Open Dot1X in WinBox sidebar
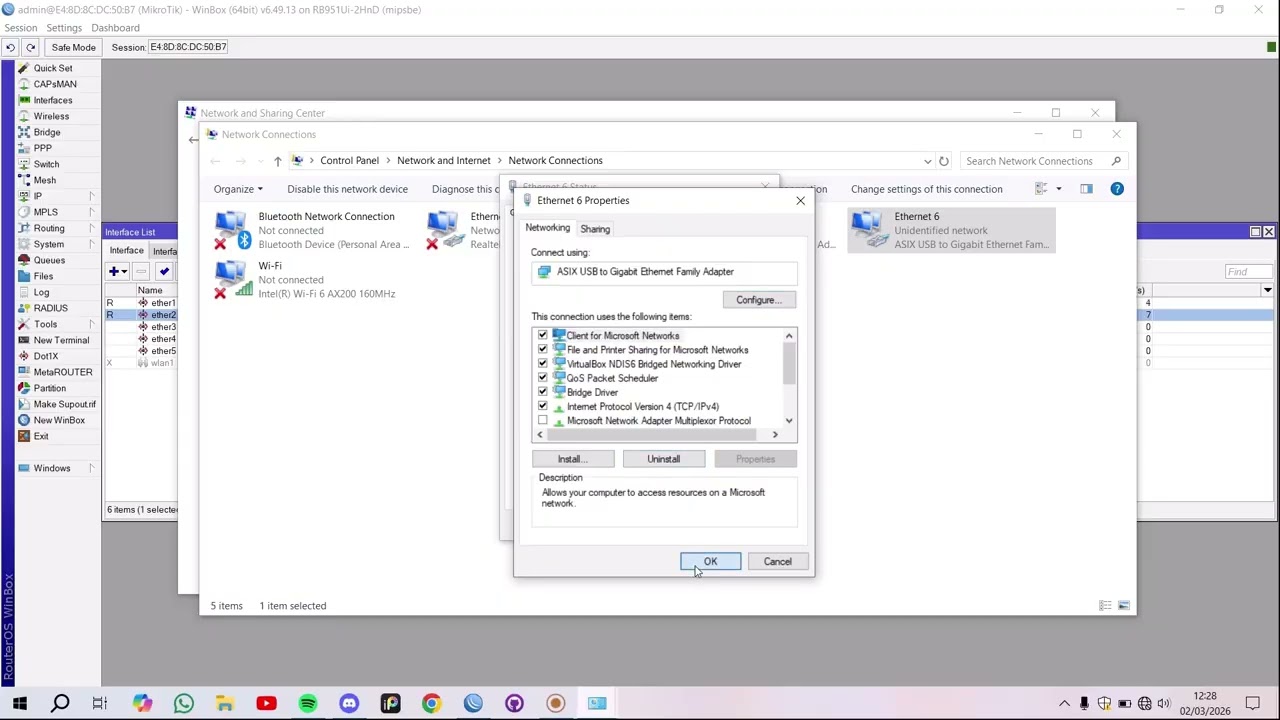Screen dimensions: 1280x720 coord(45,356)
